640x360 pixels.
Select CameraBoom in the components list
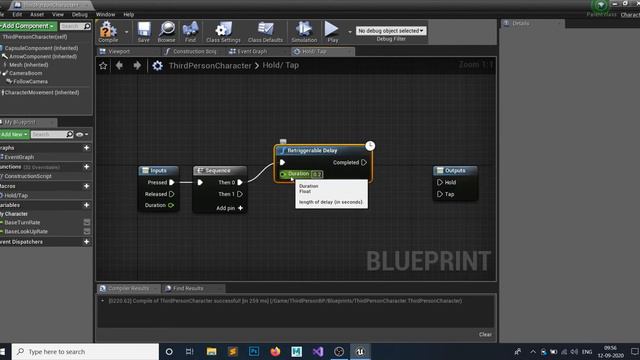point(25,73)
